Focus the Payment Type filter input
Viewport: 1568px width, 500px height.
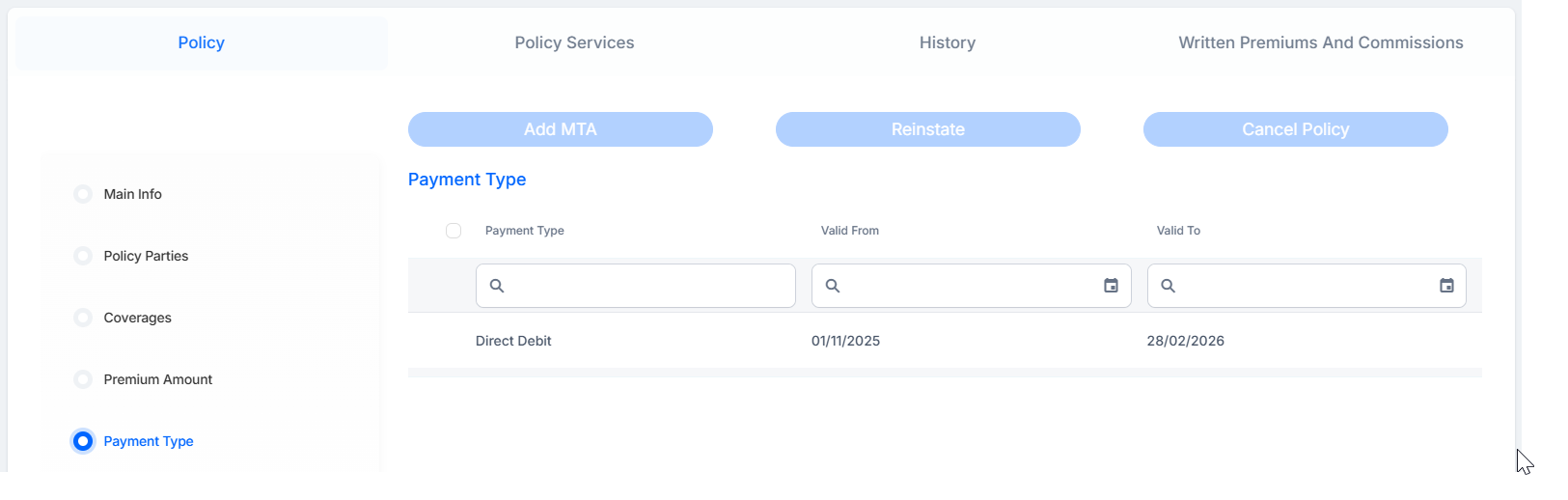(636, 286)
